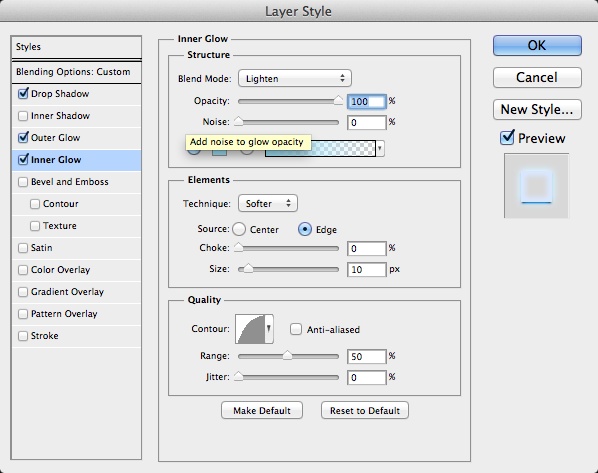Screen dimensions: 598x473
Task: Click the Noise slider handle
Action: [238, 121]
